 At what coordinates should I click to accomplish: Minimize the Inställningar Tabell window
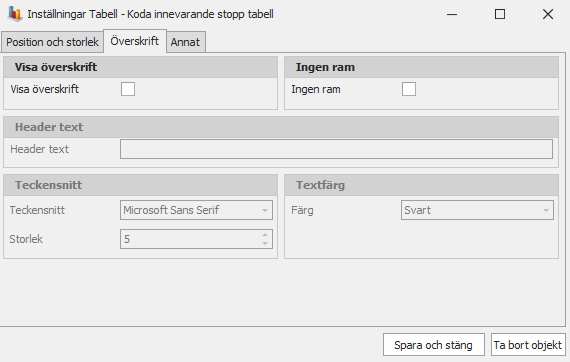point(452,14)
